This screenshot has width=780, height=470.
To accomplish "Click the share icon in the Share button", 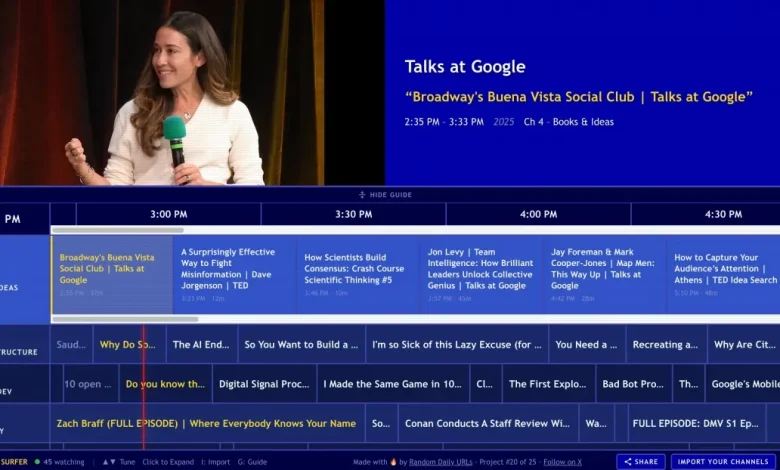I will [x=628, y=462].
